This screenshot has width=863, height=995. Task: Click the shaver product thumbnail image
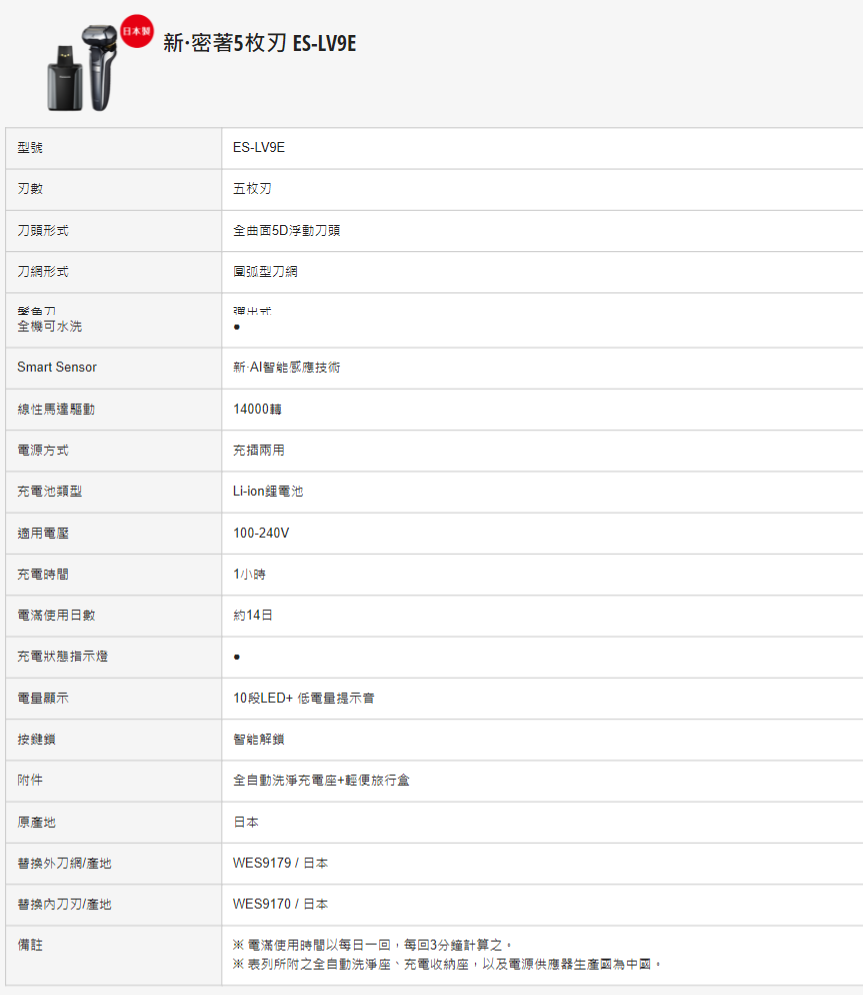(82, 68)
